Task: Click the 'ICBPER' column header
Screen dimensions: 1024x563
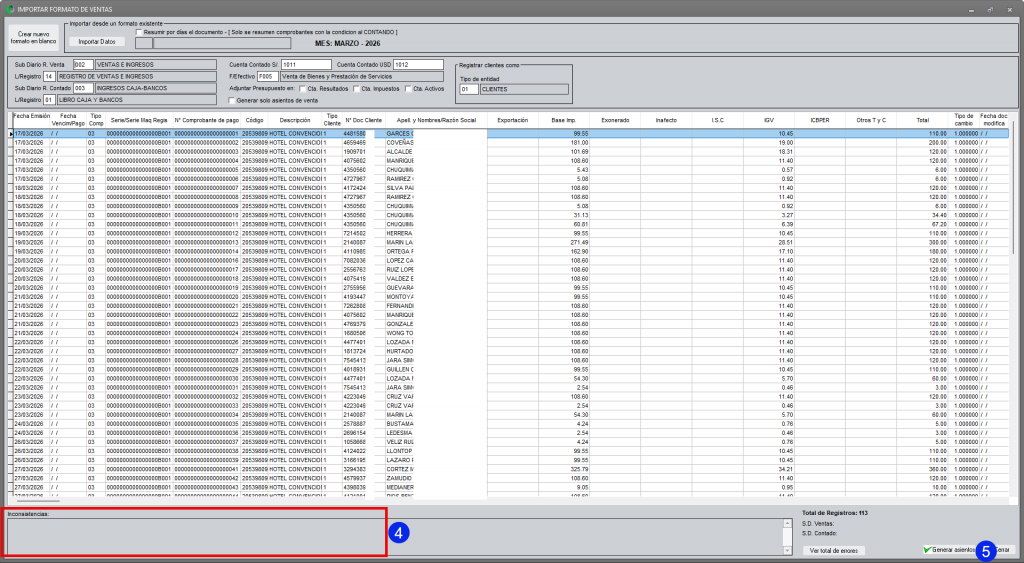Action: pos(820,120)
